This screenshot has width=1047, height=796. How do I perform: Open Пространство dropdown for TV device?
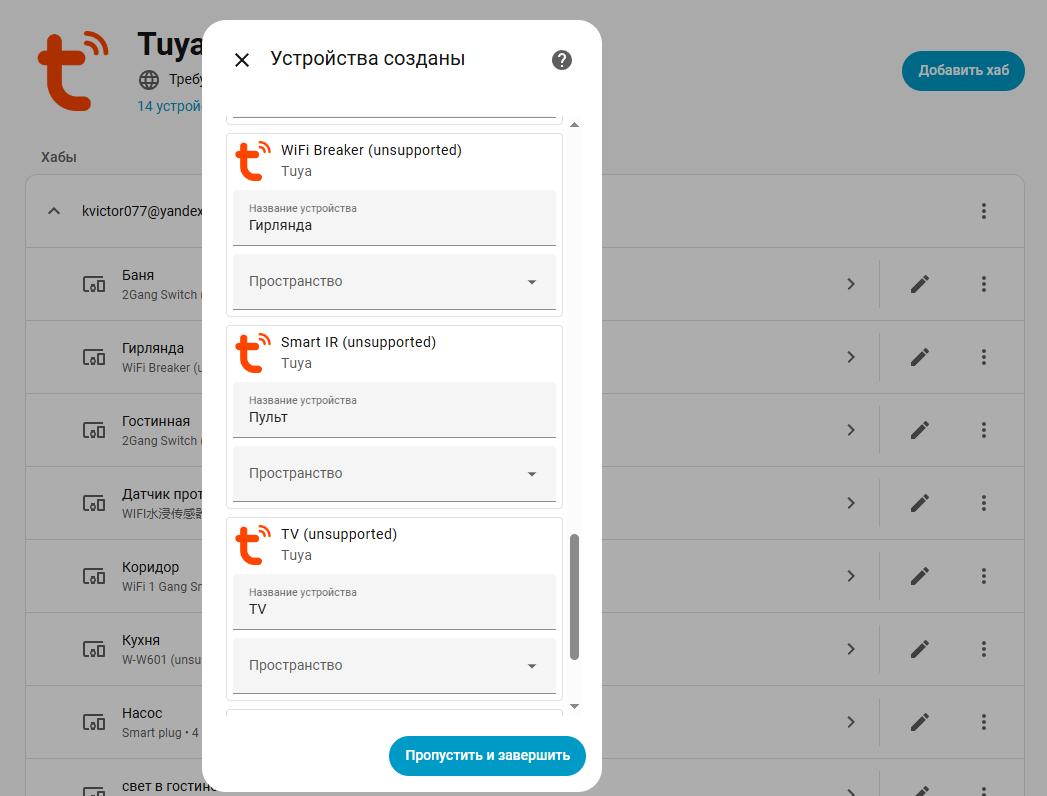pos(394,666)
